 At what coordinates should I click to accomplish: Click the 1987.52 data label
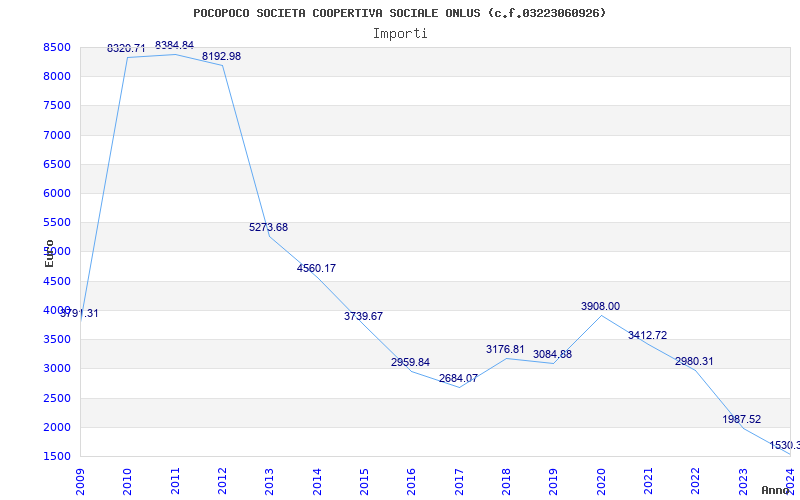pos(742,419)
